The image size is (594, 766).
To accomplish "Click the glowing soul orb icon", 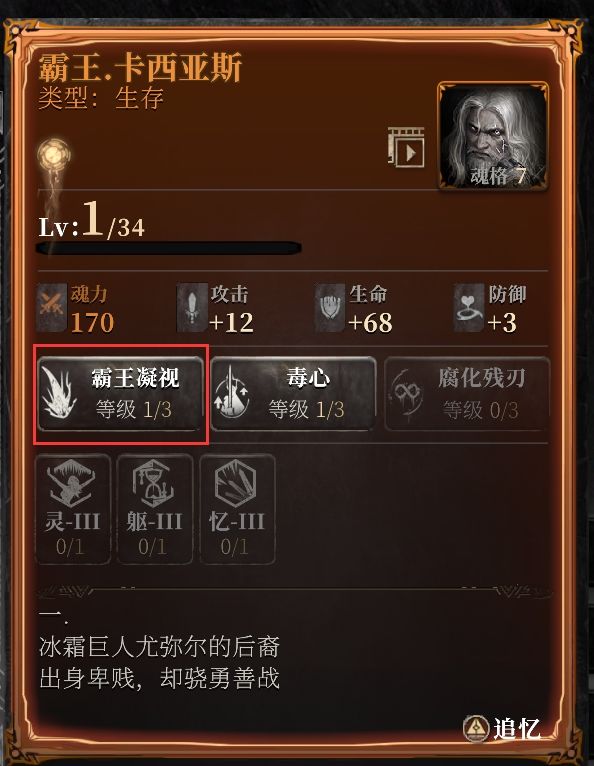I will pos(54,154).
